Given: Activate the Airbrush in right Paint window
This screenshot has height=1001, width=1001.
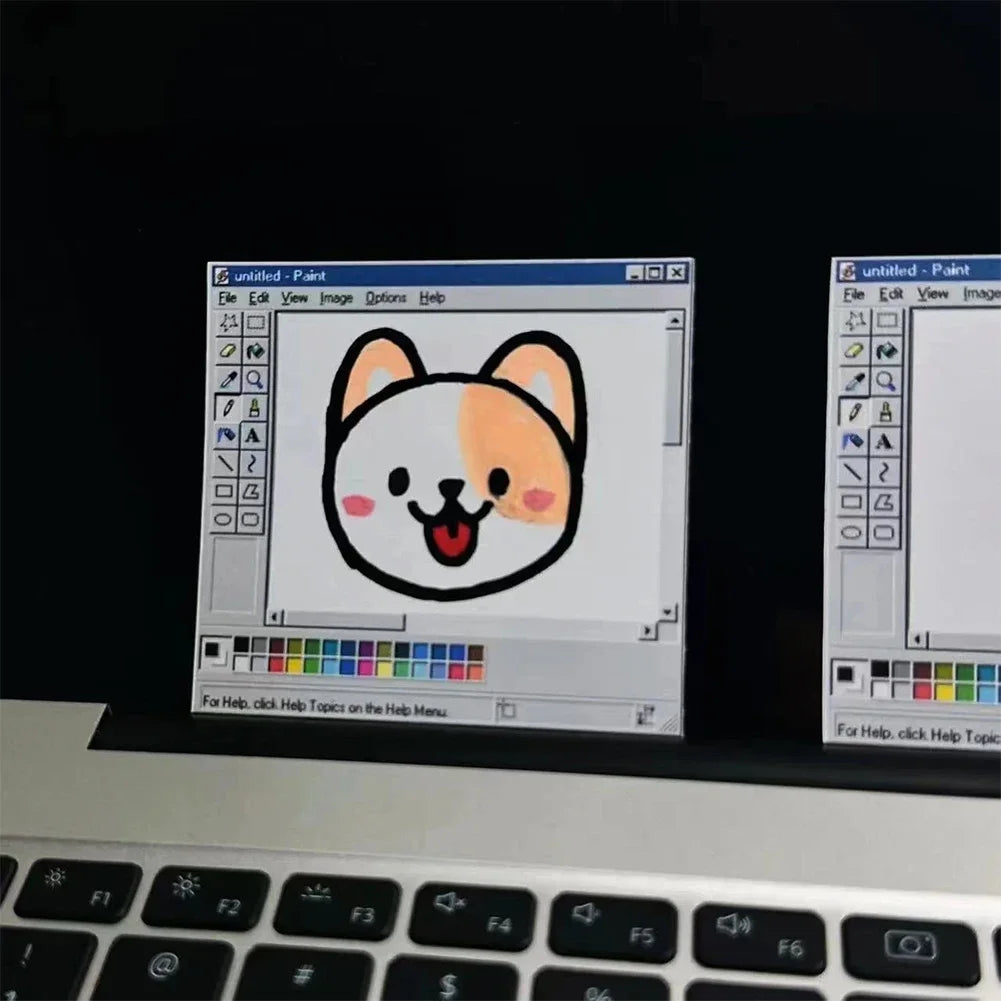Looking at the screenshot, I should point(853,441).
